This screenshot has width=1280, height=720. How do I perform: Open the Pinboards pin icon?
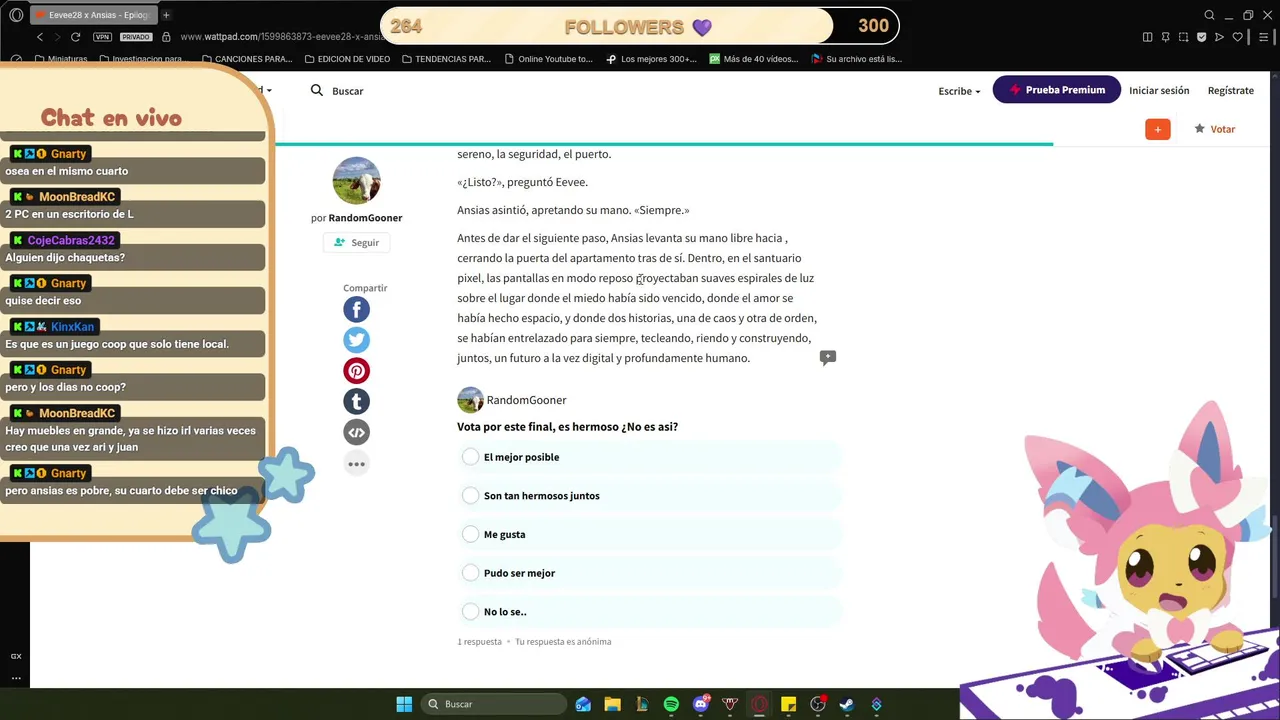pos(1165,37)
